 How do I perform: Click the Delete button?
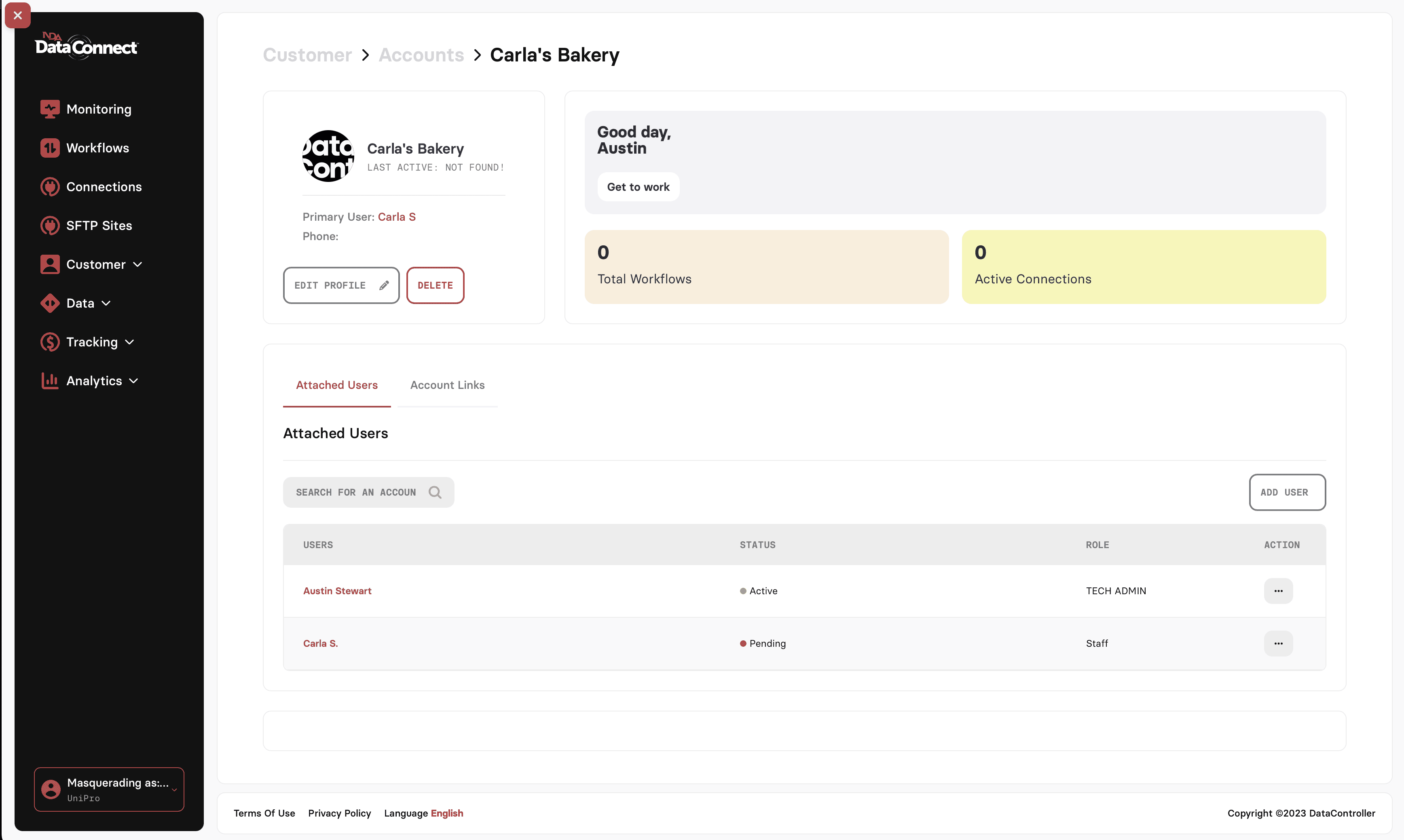435,285
